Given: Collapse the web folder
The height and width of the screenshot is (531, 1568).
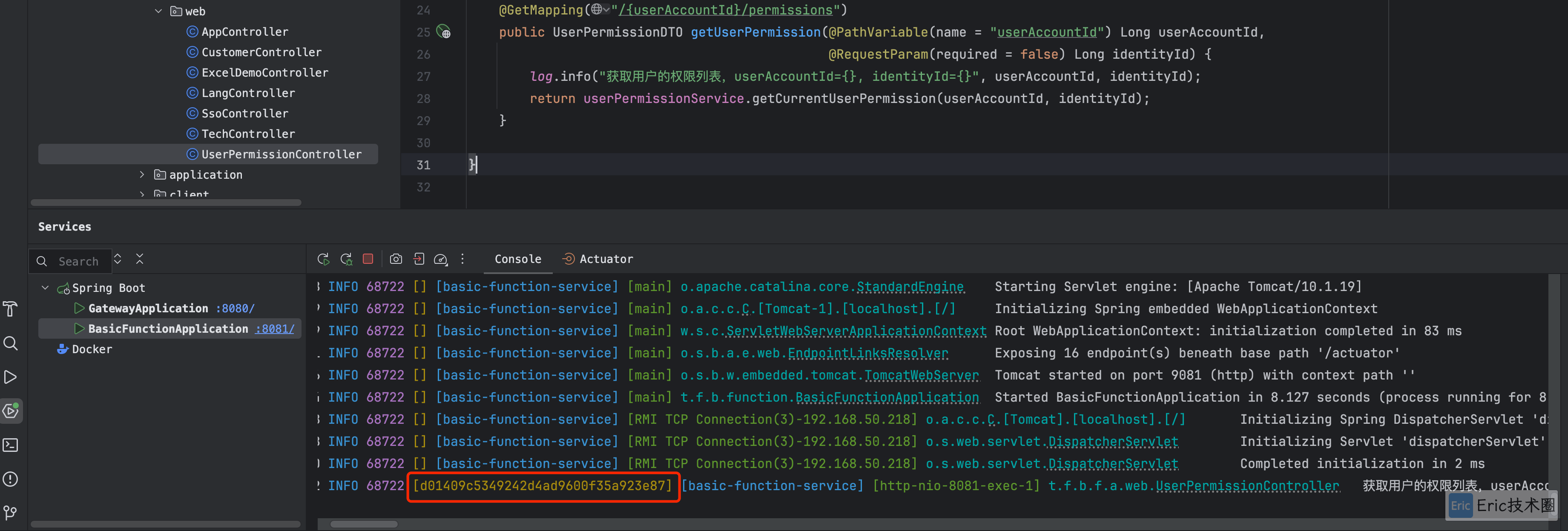Looking at the screenshot, I should pyautogui.click(x=158, y=11).
